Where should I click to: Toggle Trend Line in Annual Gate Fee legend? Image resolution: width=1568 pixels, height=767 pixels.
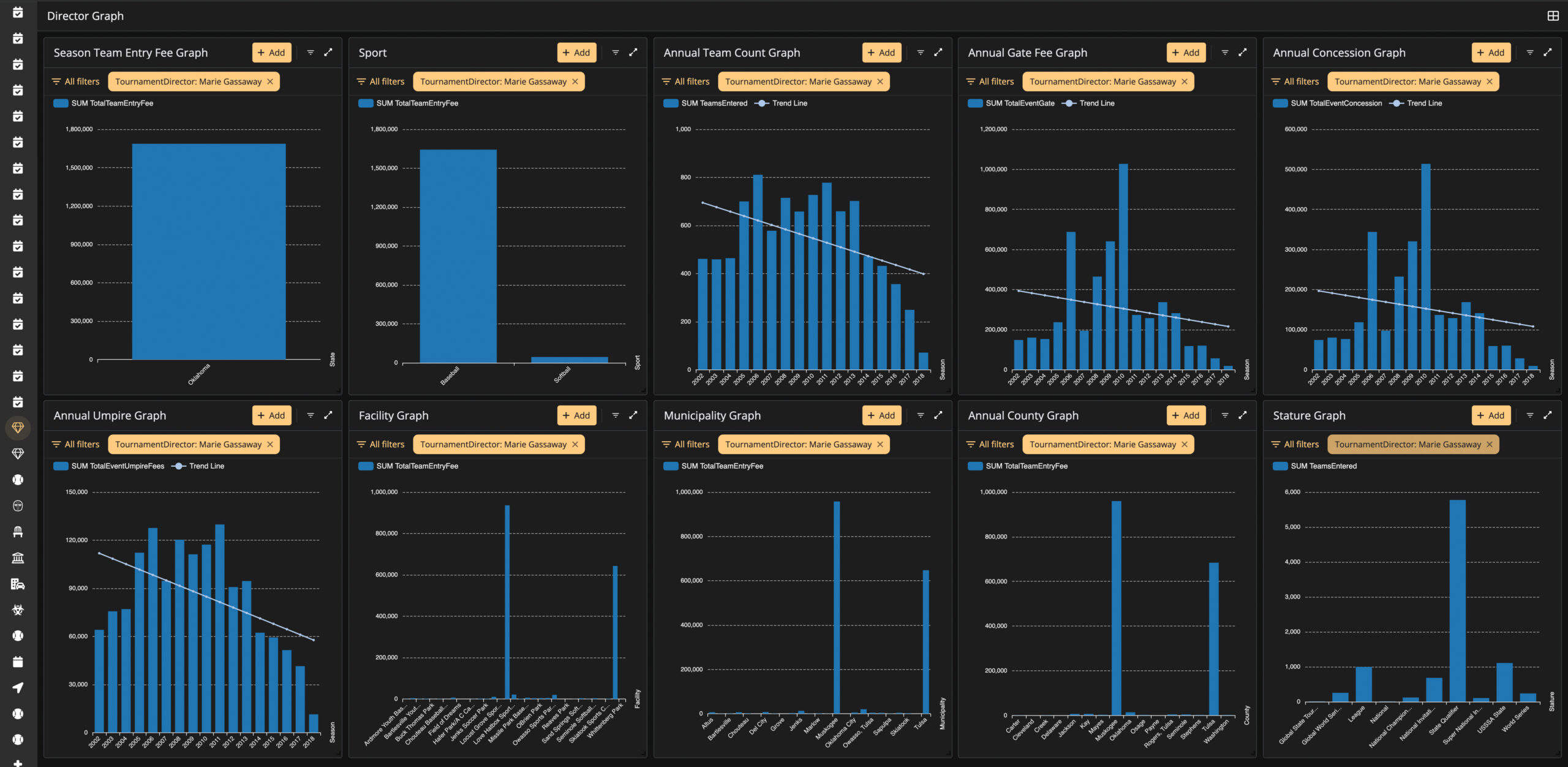[x=1088, y=104]
